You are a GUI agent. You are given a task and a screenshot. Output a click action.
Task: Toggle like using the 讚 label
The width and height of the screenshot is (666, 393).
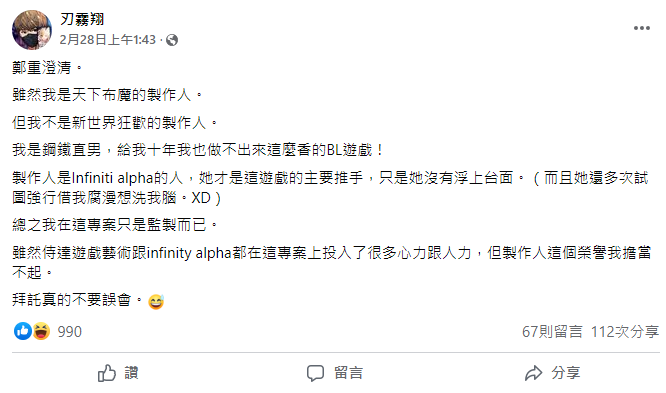[x=132, y=373]
